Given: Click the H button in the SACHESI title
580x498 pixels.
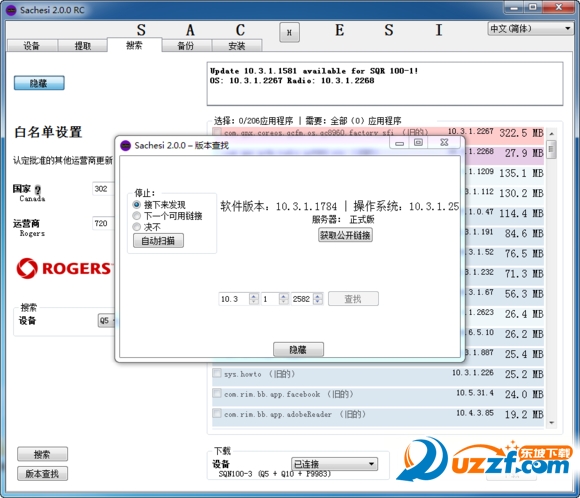Looking at the screenshot, I should click(x=289, y=33).
